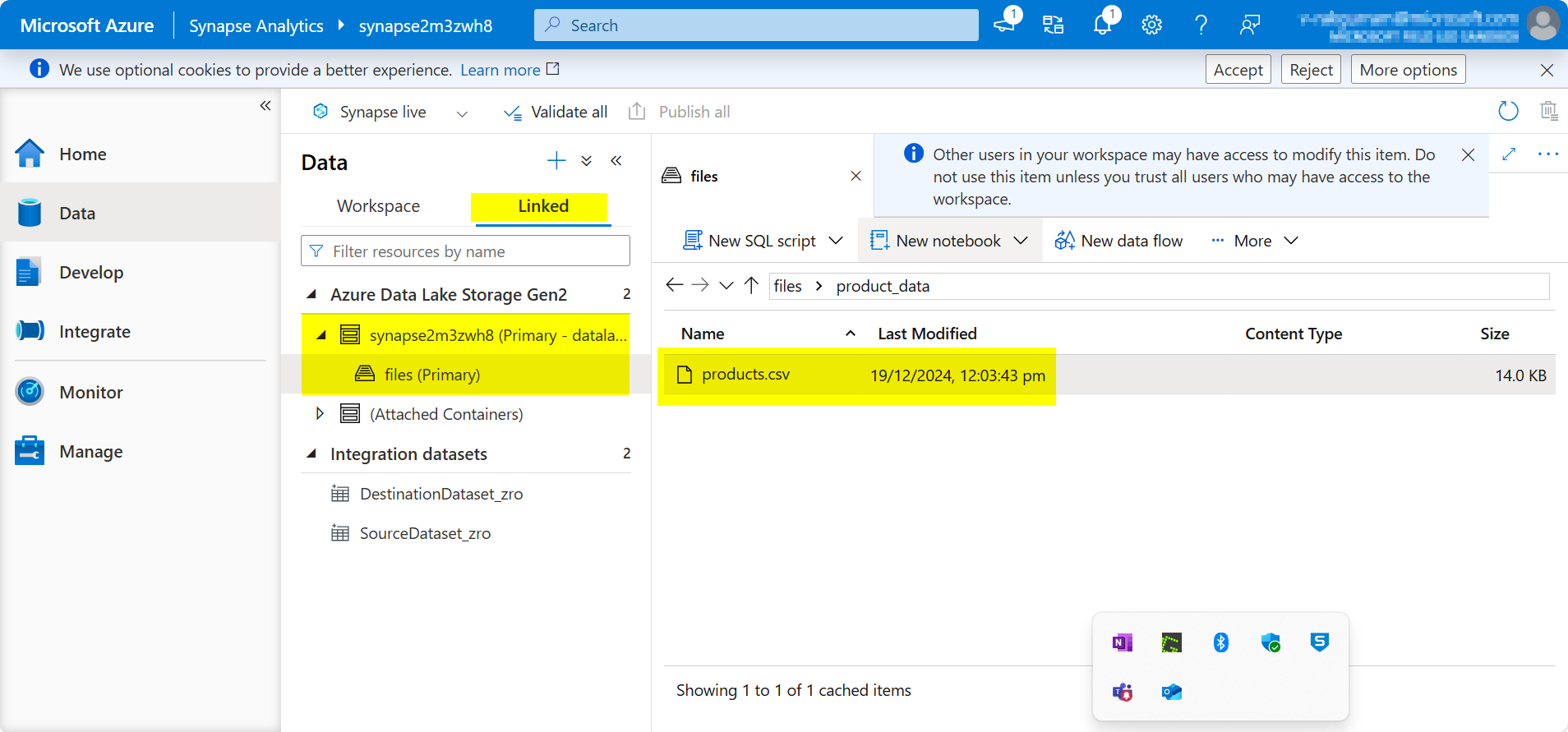Open the New SQL script dropdown
The height and width of the screenshot is (732, 1568).
coord(836,240)
